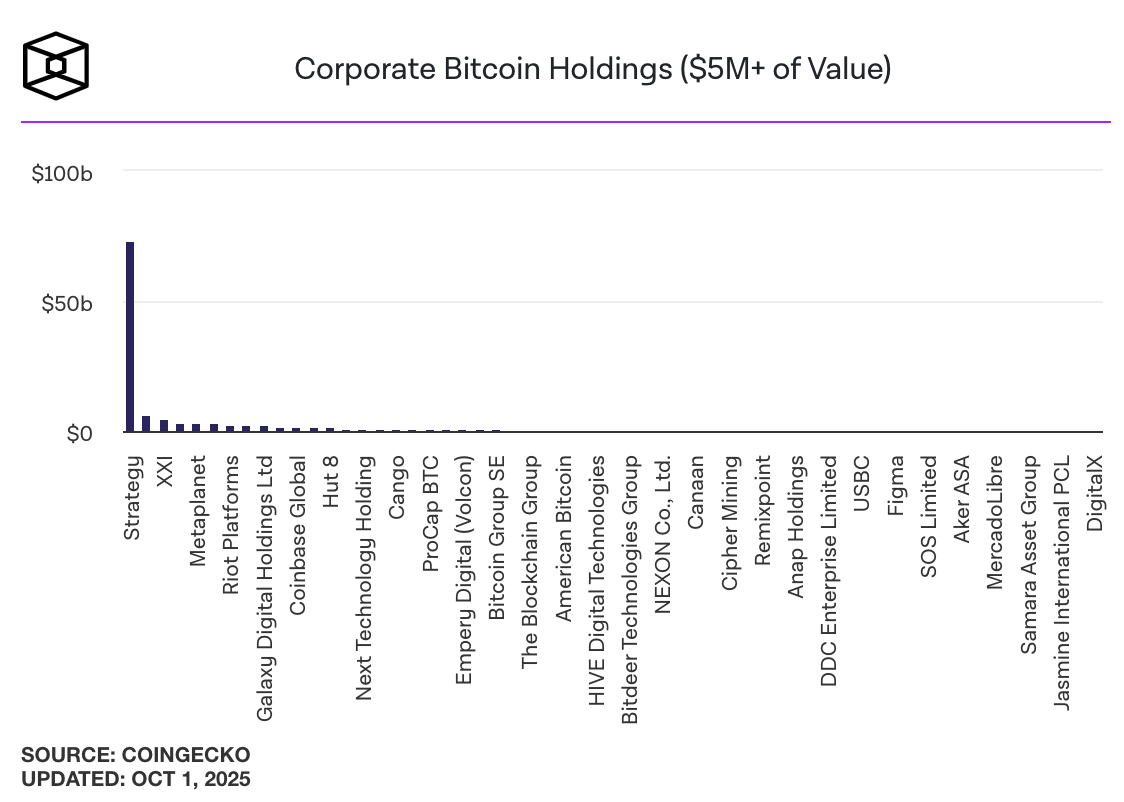Click the DigitalX axis label
The height and width of the screenshot is (802, 1124).
pos(1094,493)
